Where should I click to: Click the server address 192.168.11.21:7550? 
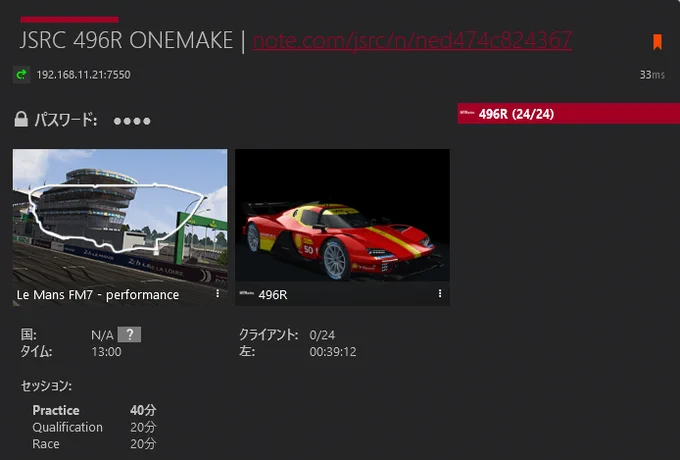point(83,75)
